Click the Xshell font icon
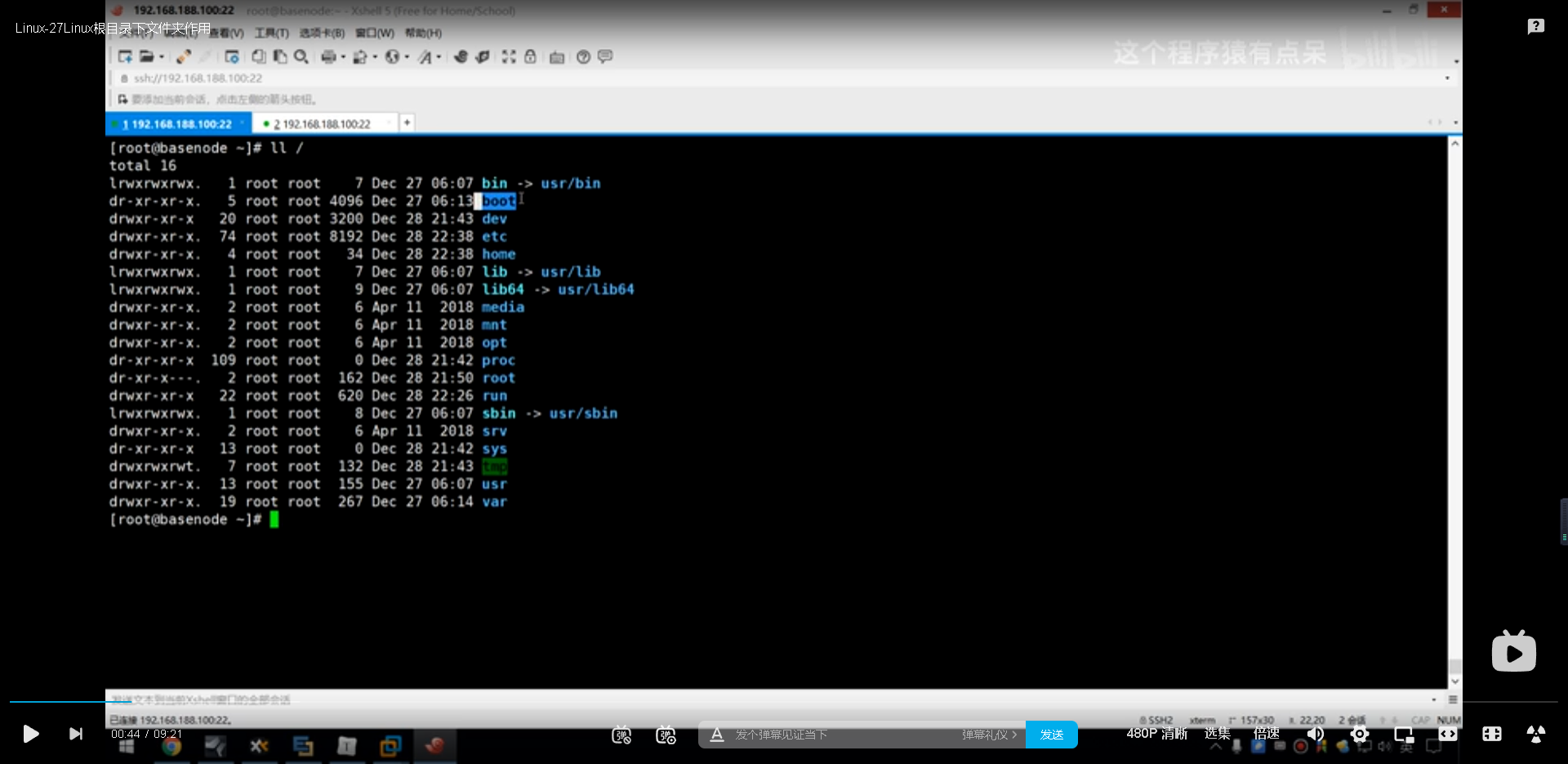1568x764 pixels. click(x=425, y=56)
